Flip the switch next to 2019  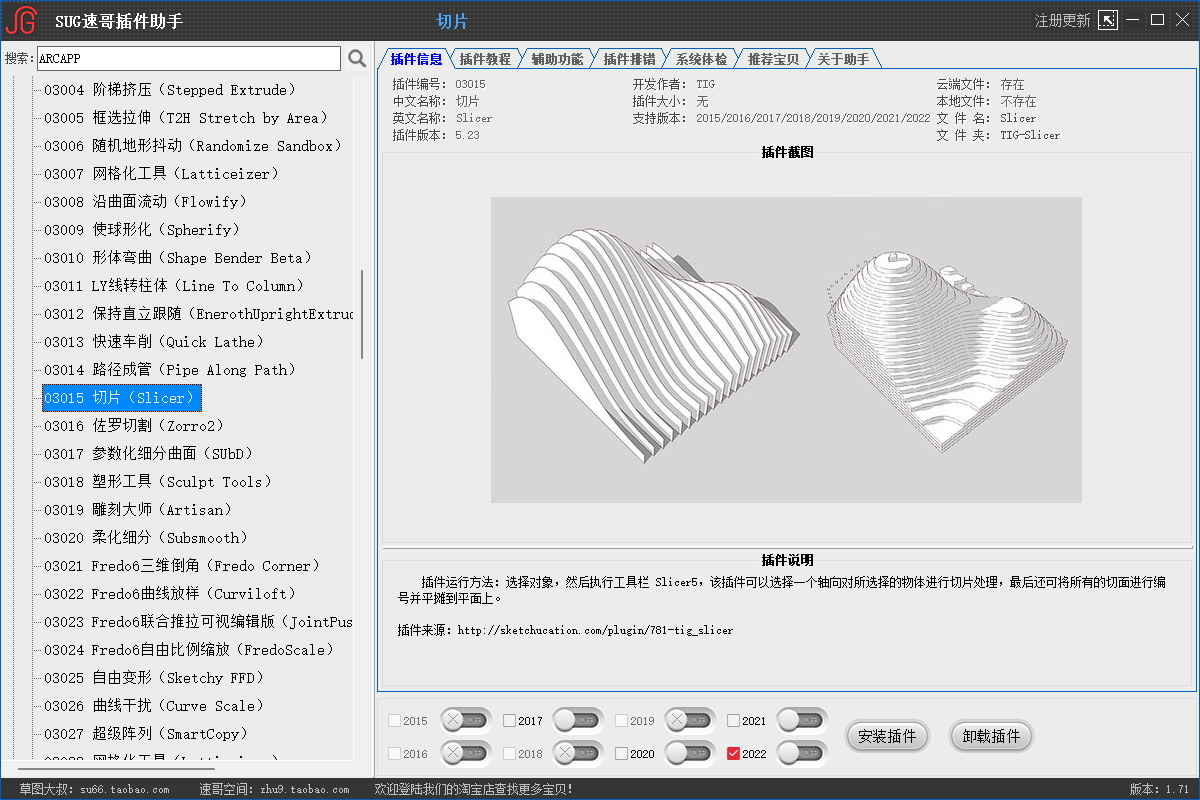(x=690, y=720)
